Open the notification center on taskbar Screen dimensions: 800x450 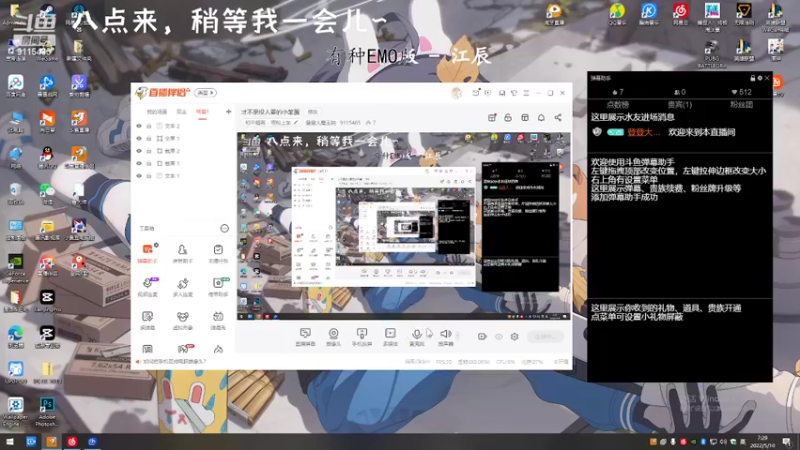pos(787,442)
